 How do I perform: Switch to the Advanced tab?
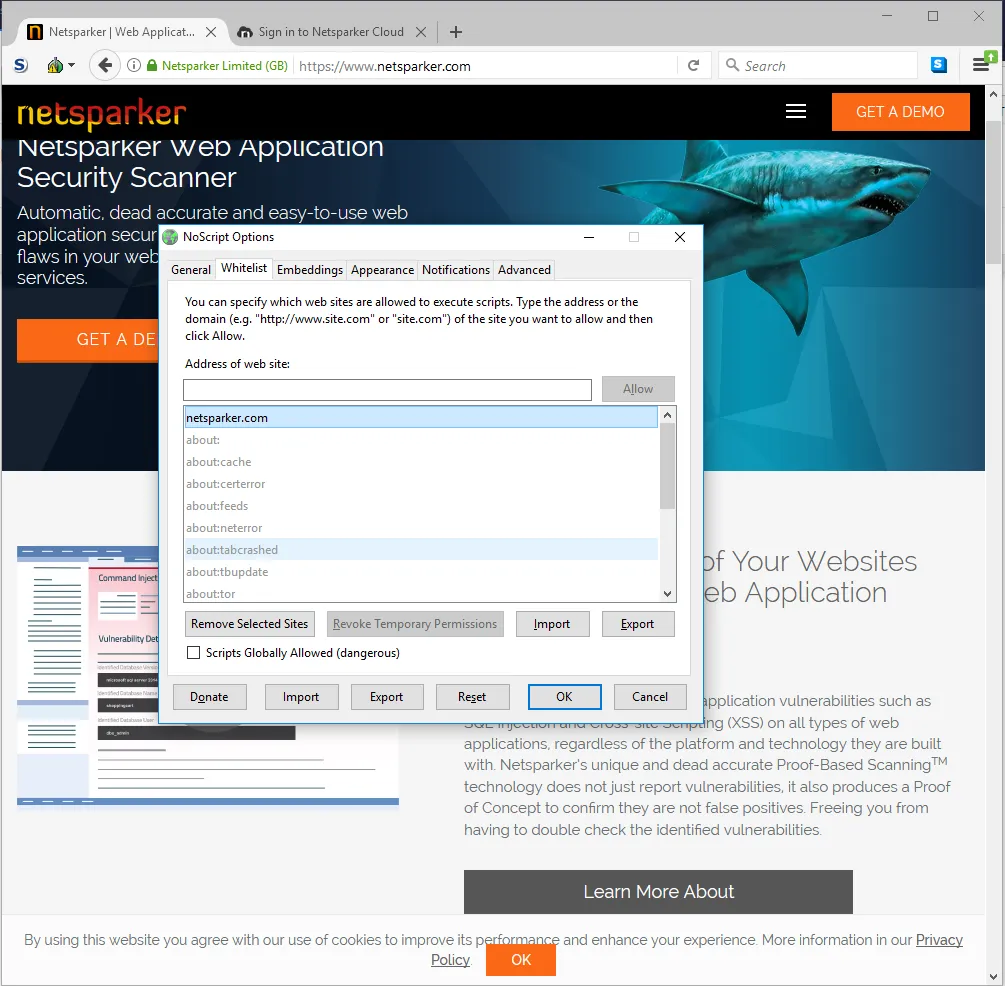pyautogui.click(x=524, y=270)
